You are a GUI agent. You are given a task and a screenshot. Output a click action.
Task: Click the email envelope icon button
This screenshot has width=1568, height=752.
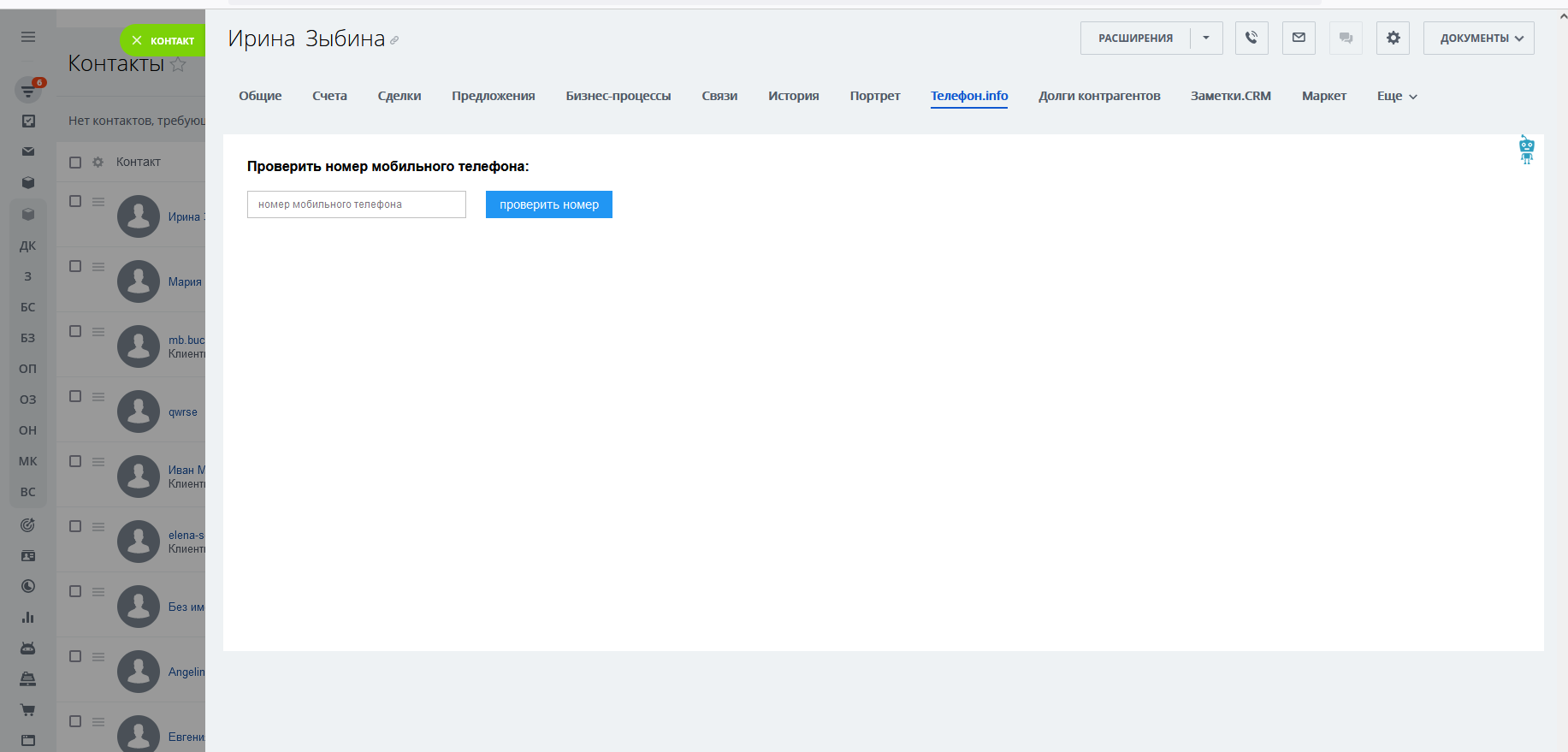tap(1299, 38)
